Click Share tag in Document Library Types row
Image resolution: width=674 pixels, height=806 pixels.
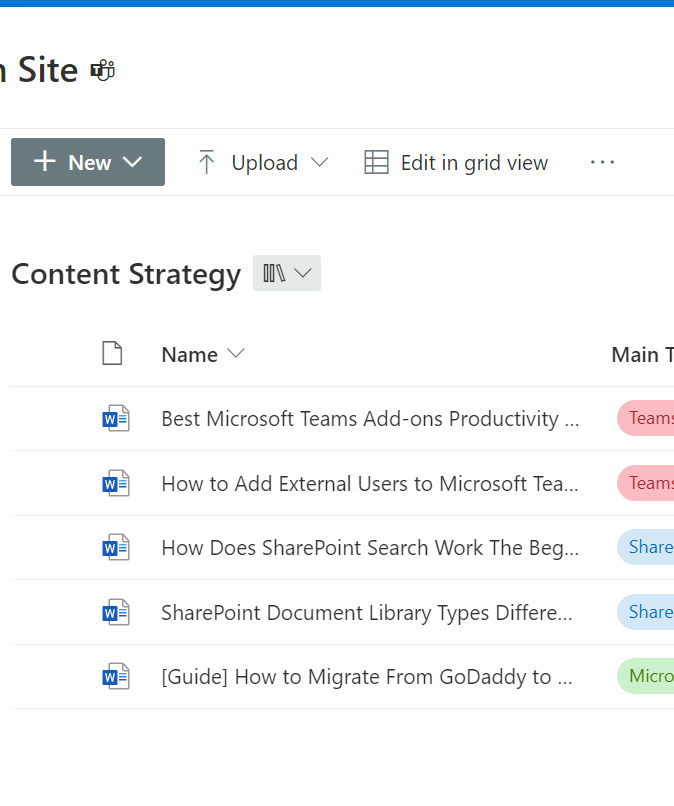tap(646, 612)
